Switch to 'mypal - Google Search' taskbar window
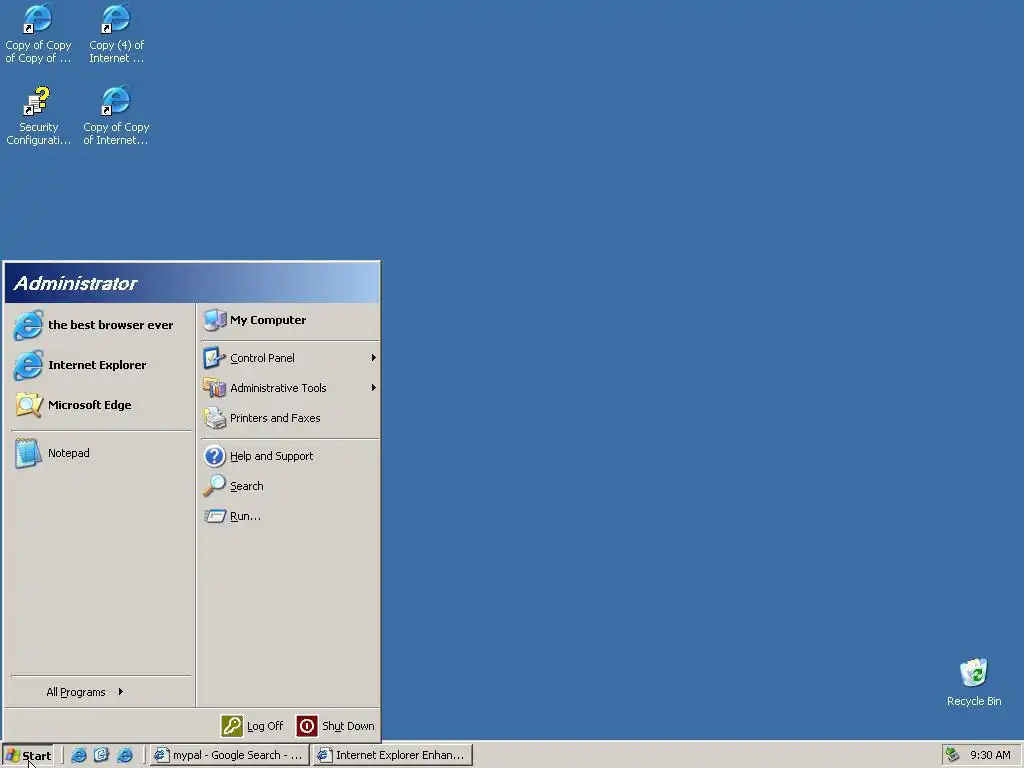Image resolution: width=1024 pixels, height=768 pixels. coord(229,755)
